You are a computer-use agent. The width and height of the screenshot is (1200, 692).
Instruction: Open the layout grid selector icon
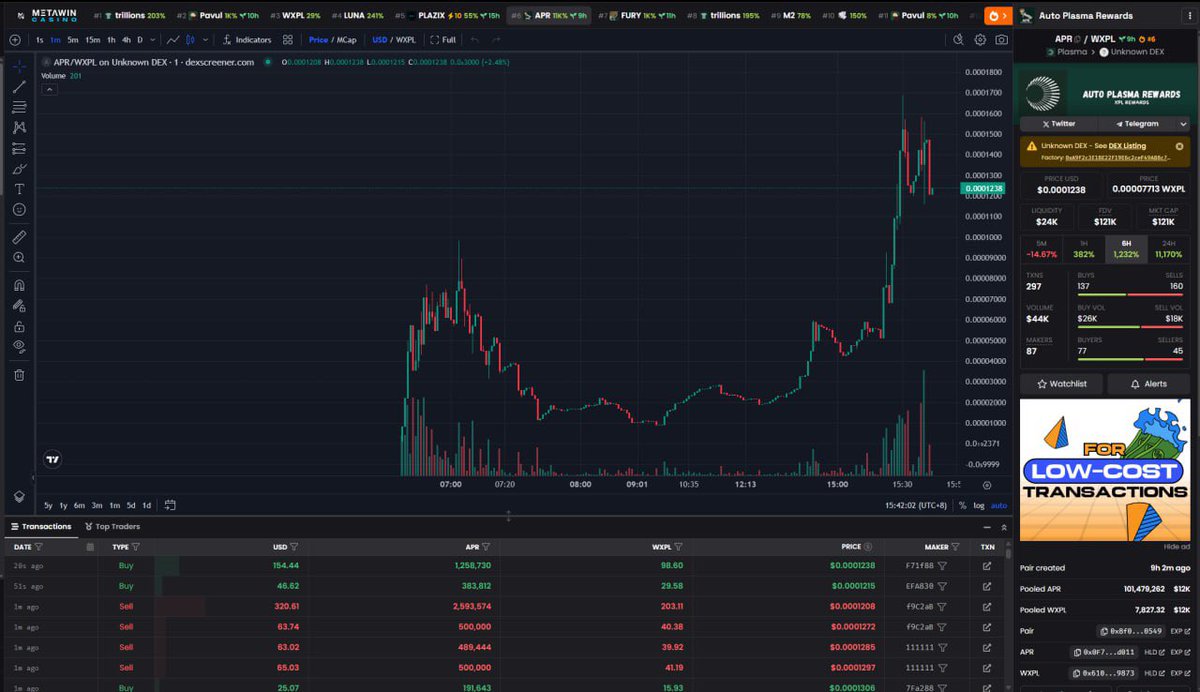click(x=288, y=40)
